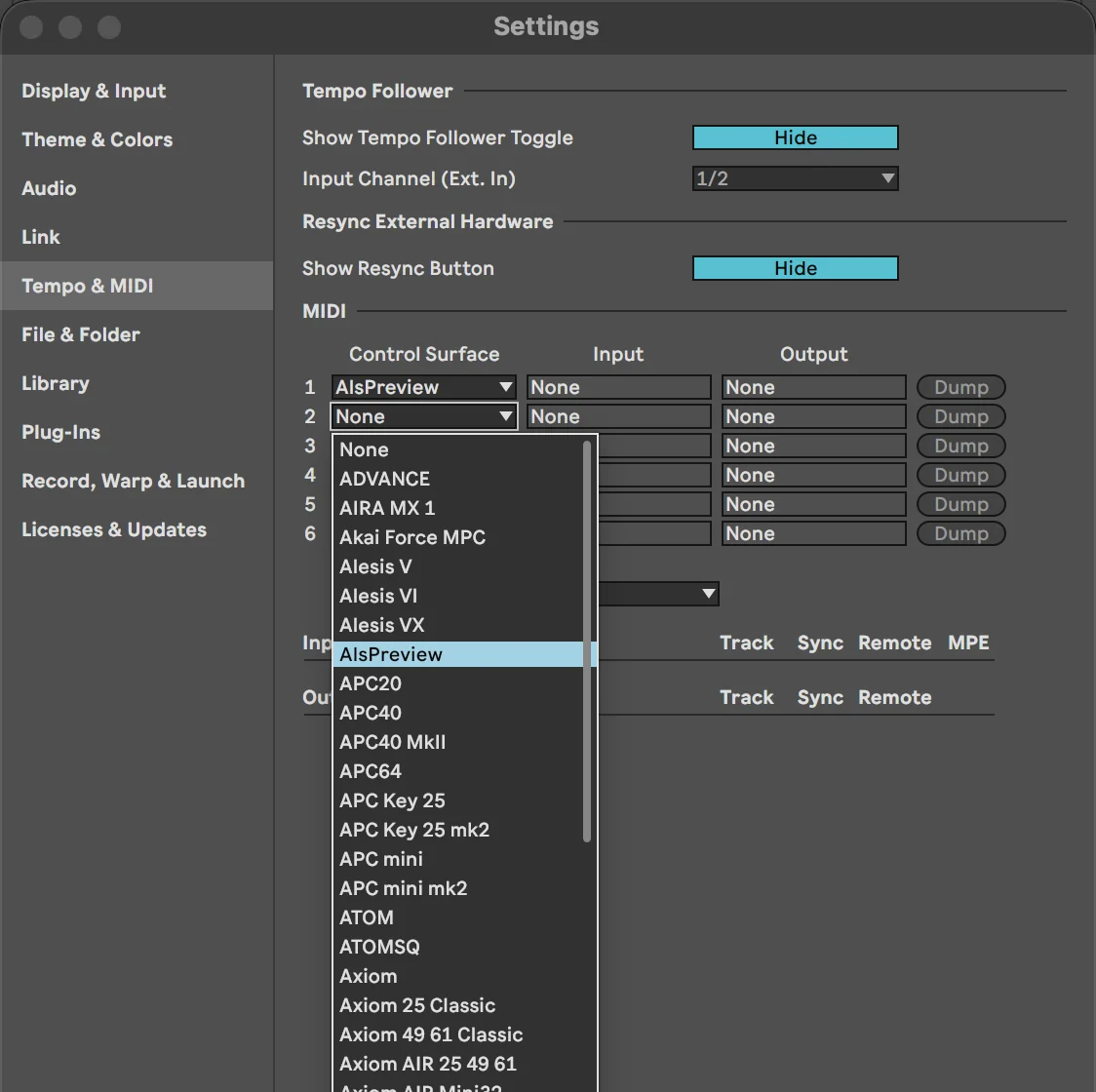This screenshot has height=1092, width=1096.
Task: Toggle the Show Resync Button setting
Action: (796, 268)
